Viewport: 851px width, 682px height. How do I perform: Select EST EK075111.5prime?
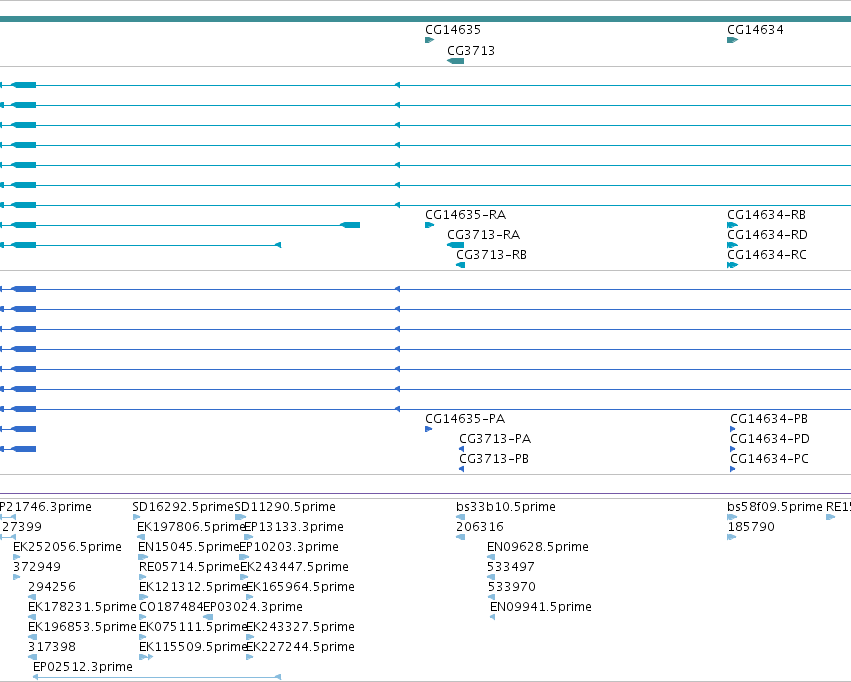[193, 627]
